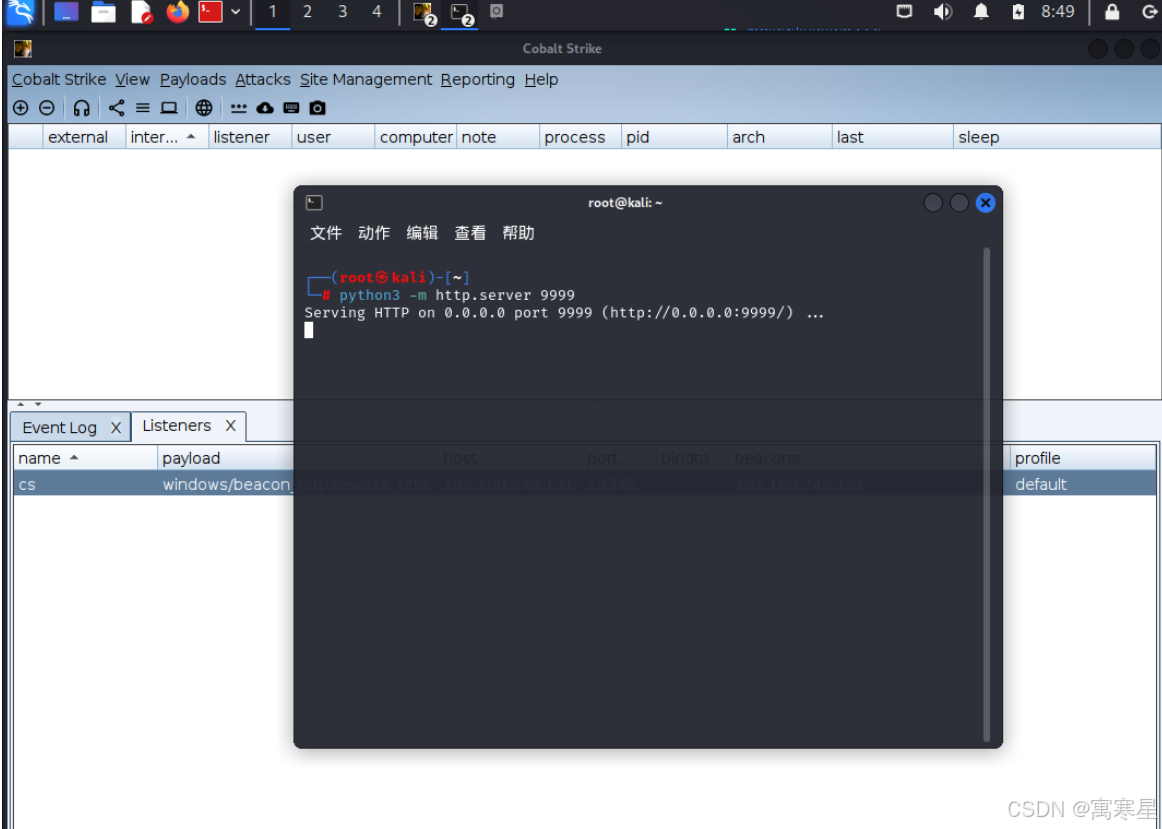
Task: Sort listeners by the name column header
Action: click(85, 458)
